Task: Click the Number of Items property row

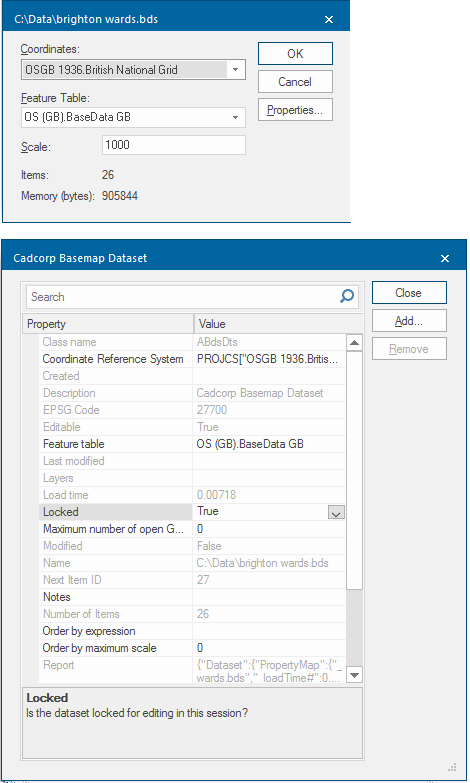Action: pyautogui.click(x=192, y=614)
